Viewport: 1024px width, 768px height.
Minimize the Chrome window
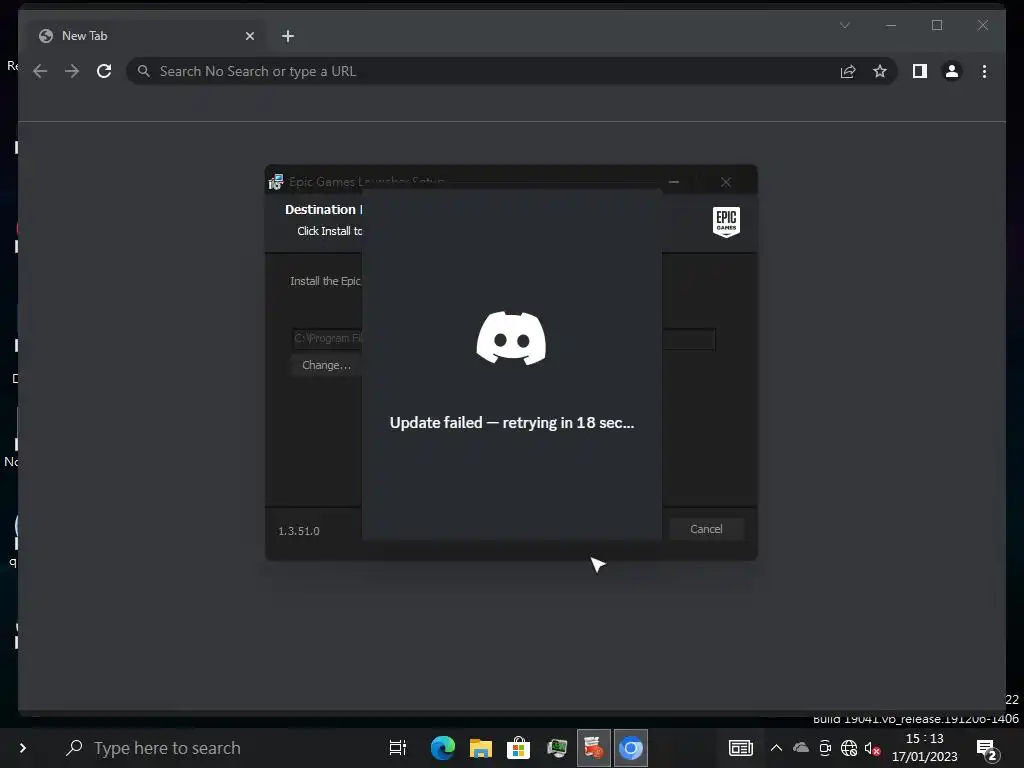[891, 25]
